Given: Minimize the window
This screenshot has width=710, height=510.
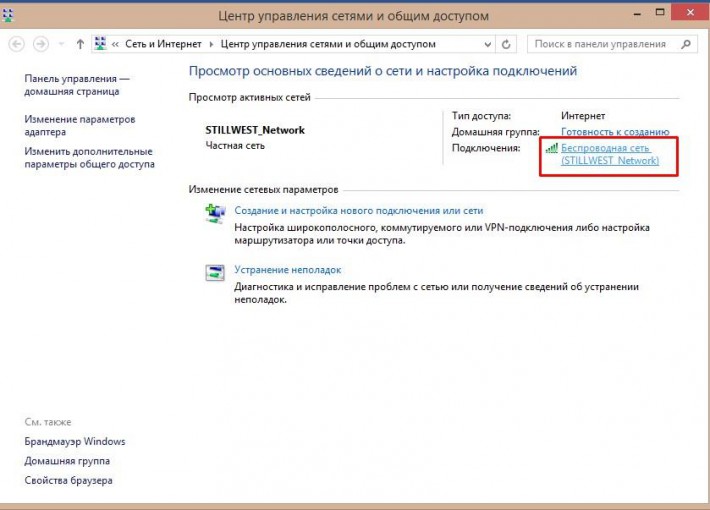Looking at the screenshot, I should pos(637,14).
